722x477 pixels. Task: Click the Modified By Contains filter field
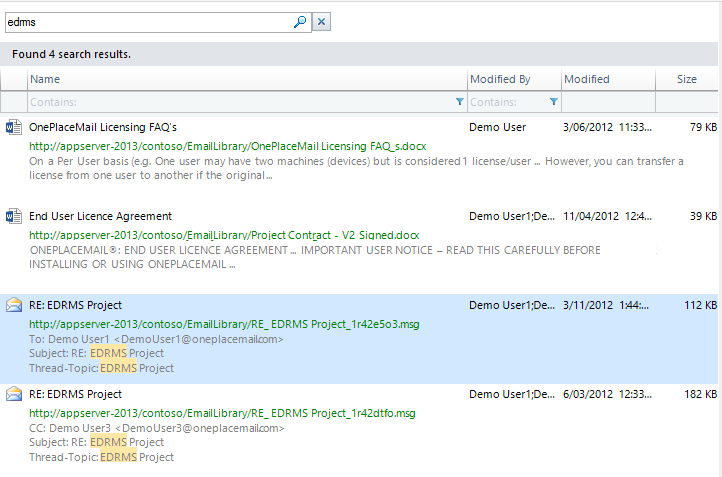505,102
